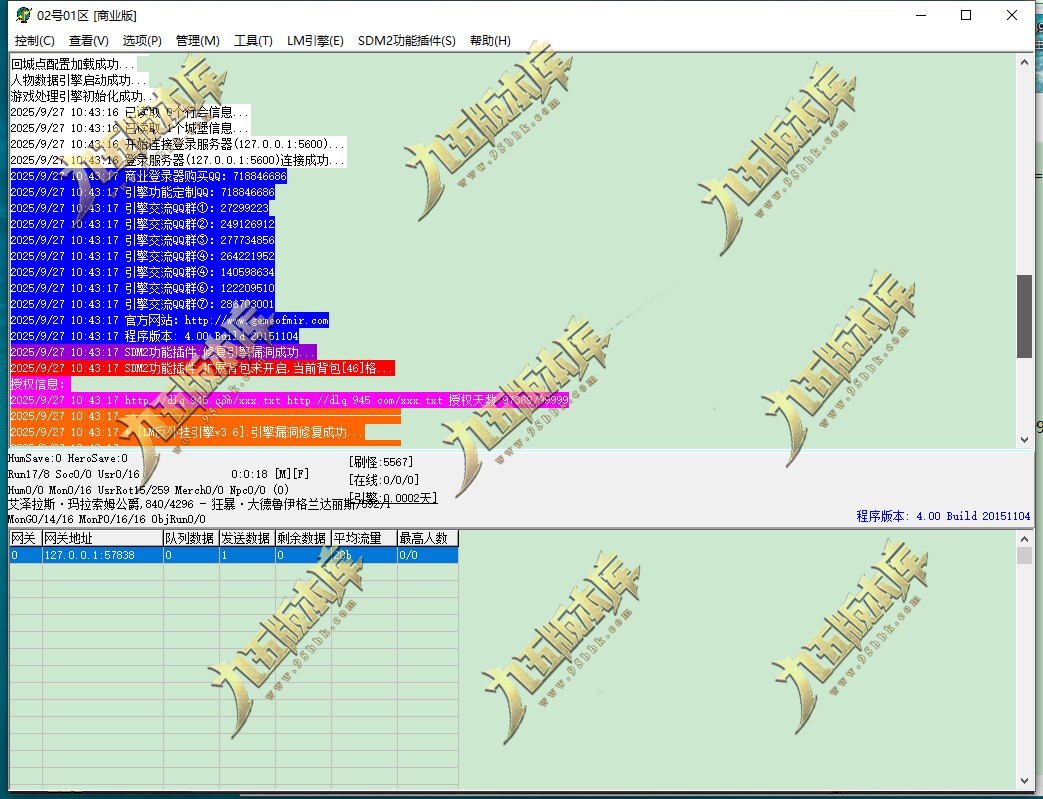The image size is (1043, 799).
Task: Open the 控制(C) menu
Action: [35, 41]
